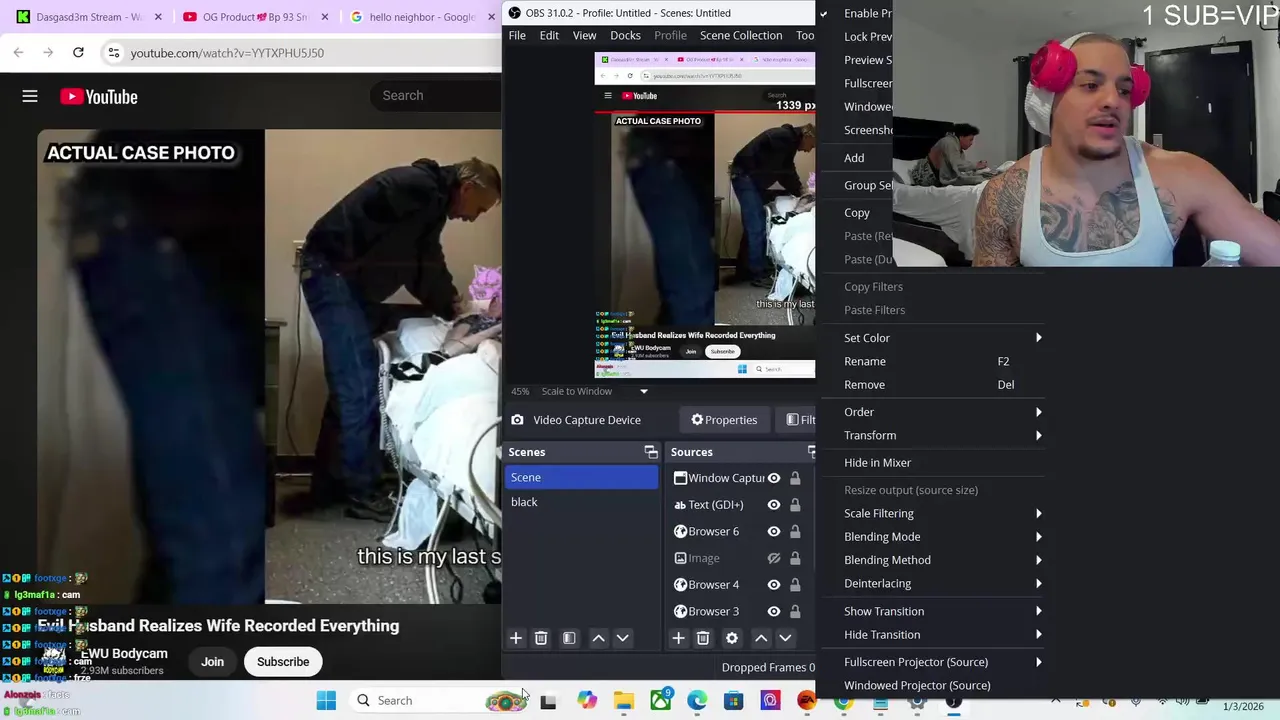1280x720 pixels.
Task: Click the browser reload page icon
Action: click(78, 53)
